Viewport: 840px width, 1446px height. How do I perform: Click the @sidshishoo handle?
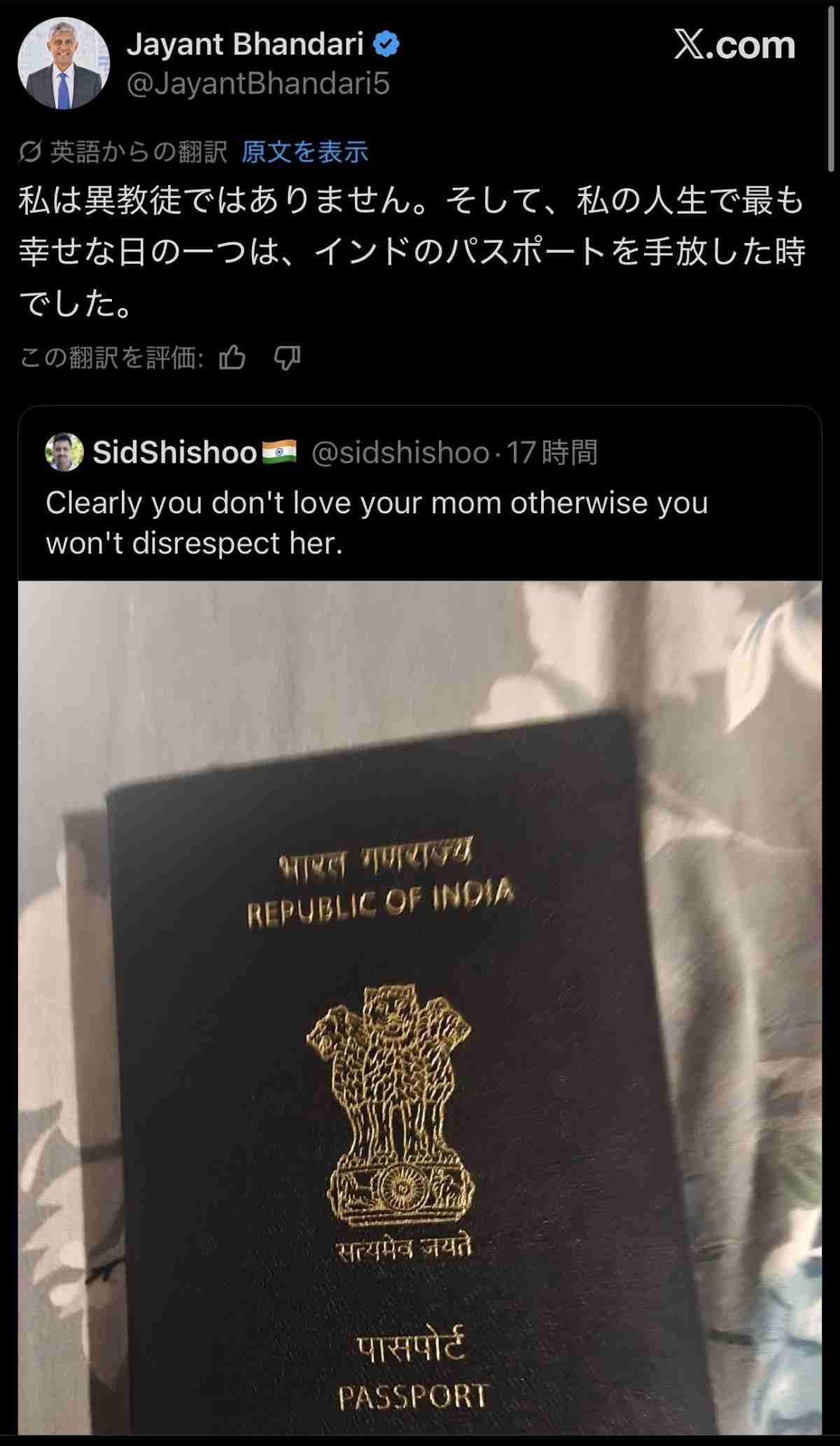pos(400,453)
